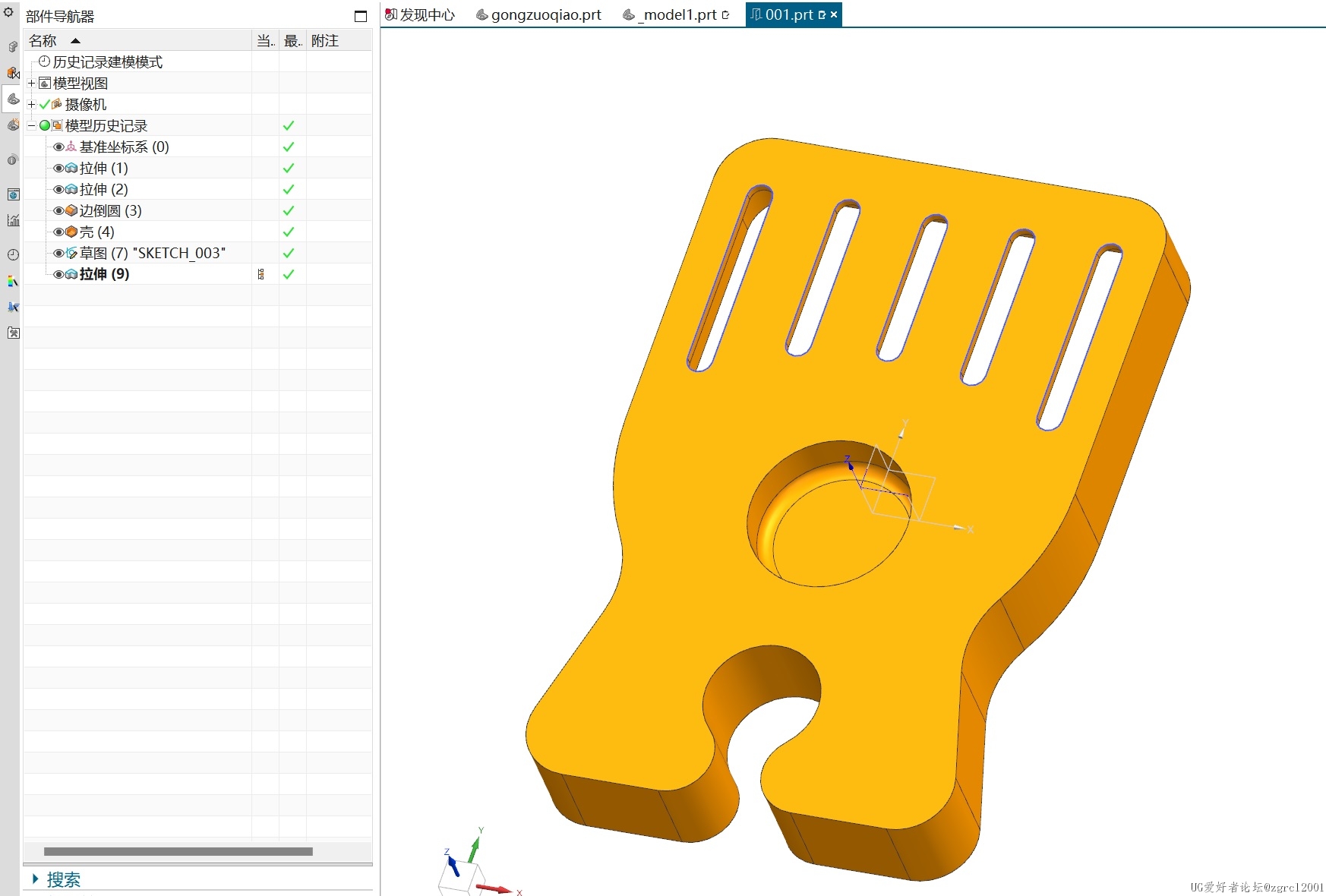Viewport: 1326px width, 896px height.
Task: Open the HD3D tools sidebar tab
Action: point(12,160)
